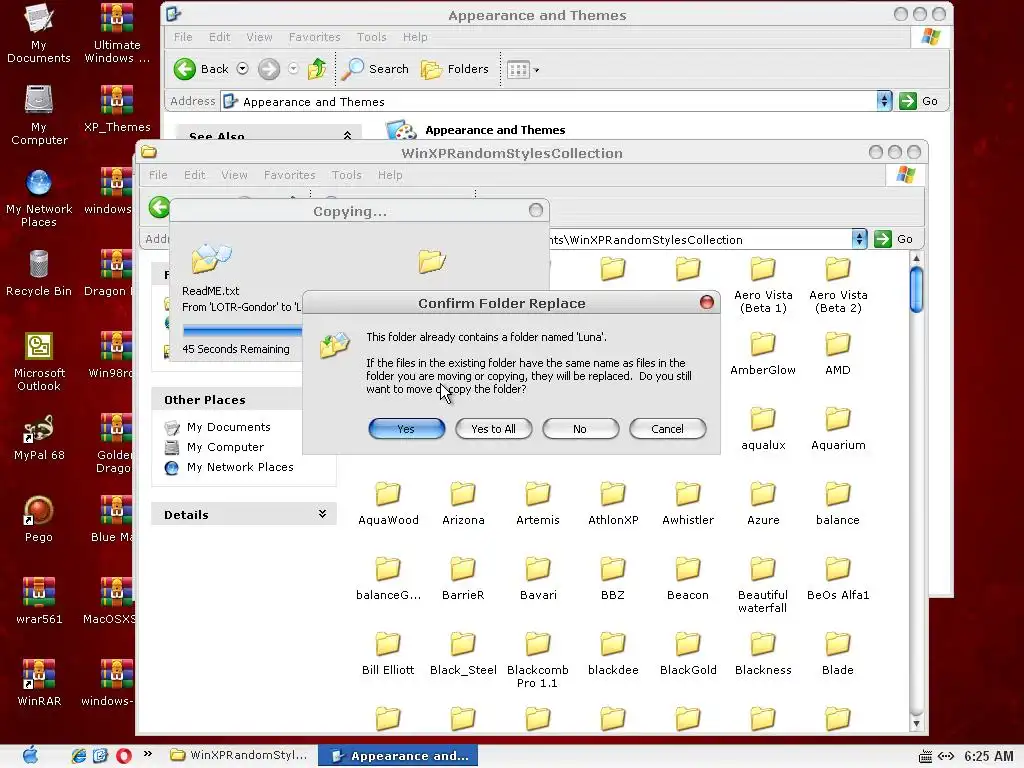
Task: Select the Awhistler folder
Action: click(x=688, y=504)
